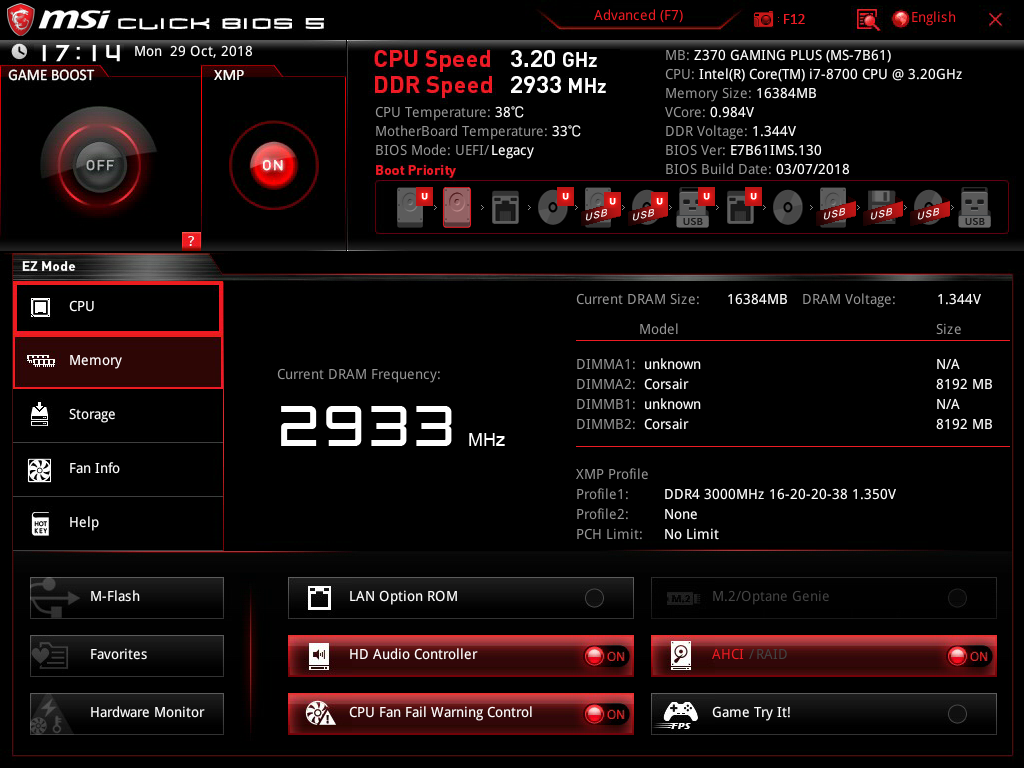
Task: Open the Hardware Monitor
Action: pyautogui.click(x=127, y=713)
